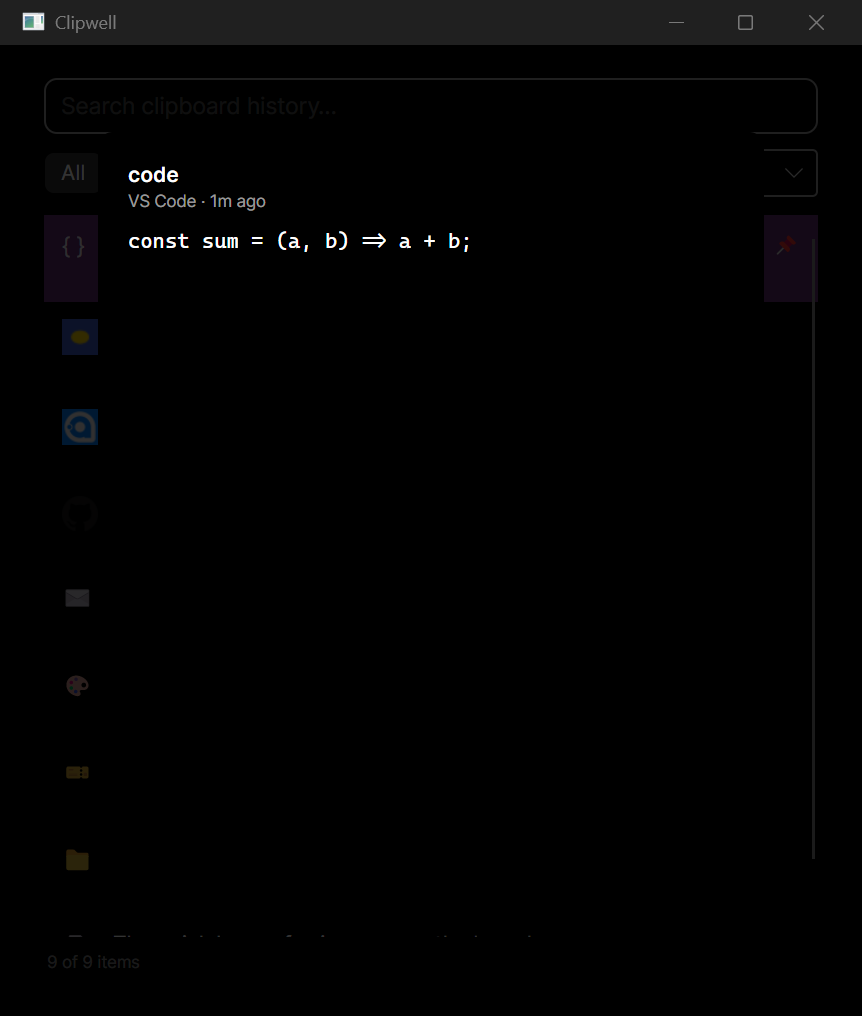Image resolution: width=862 pixels, height=1016 pixels.
Task: Open the GitHub icon clipboard entry
Action: click(x=80, y=514)
